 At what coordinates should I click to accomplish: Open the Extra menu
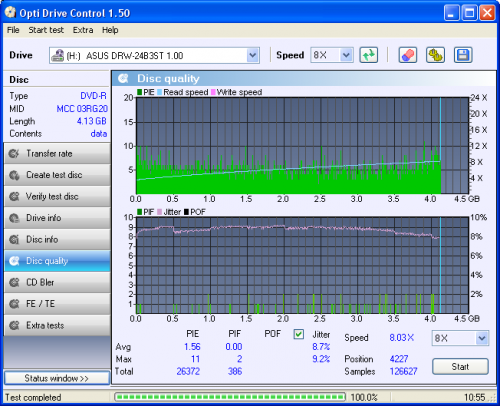[x=83, y=30]
